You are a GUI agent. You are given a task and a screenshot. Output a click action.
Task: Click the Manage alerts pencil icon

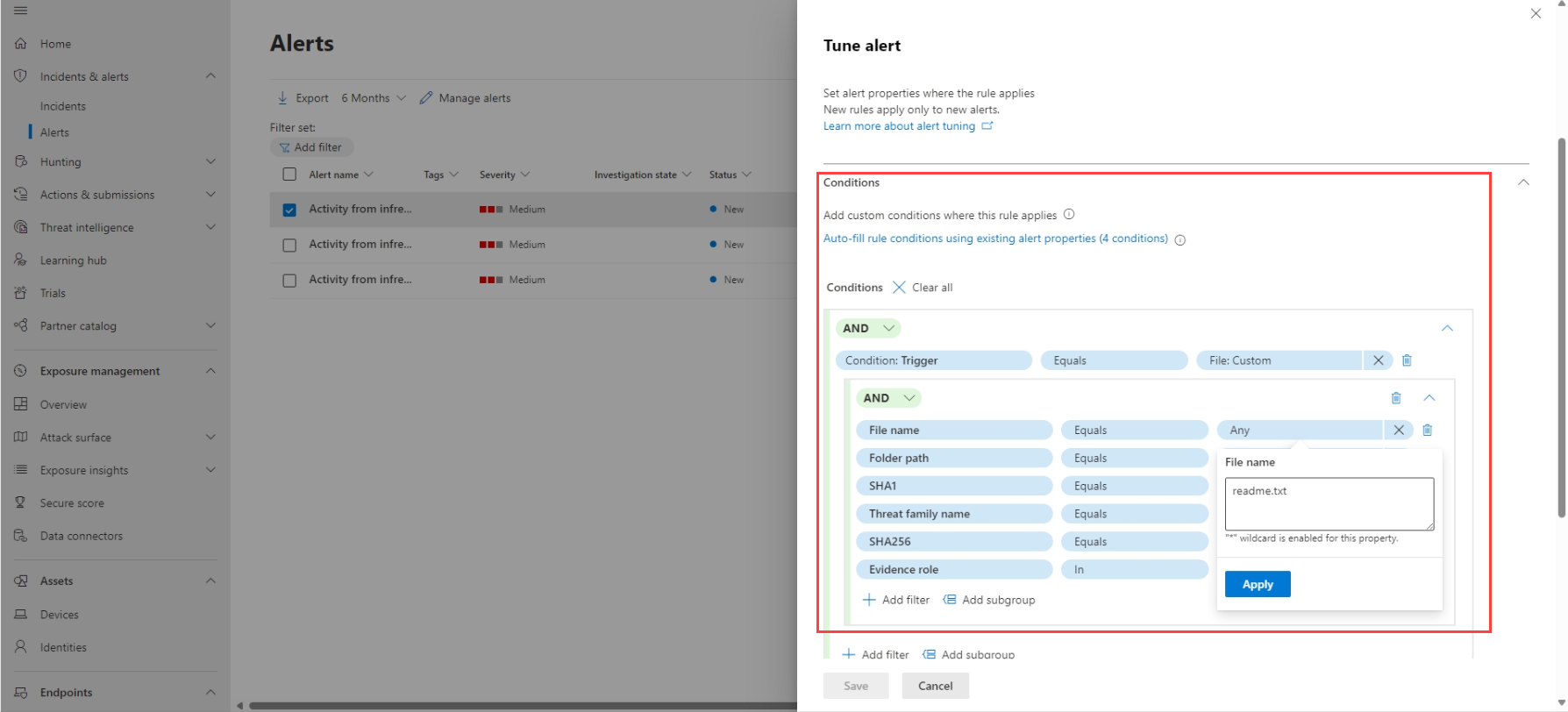pyautogui.click(x=426, y=98)
